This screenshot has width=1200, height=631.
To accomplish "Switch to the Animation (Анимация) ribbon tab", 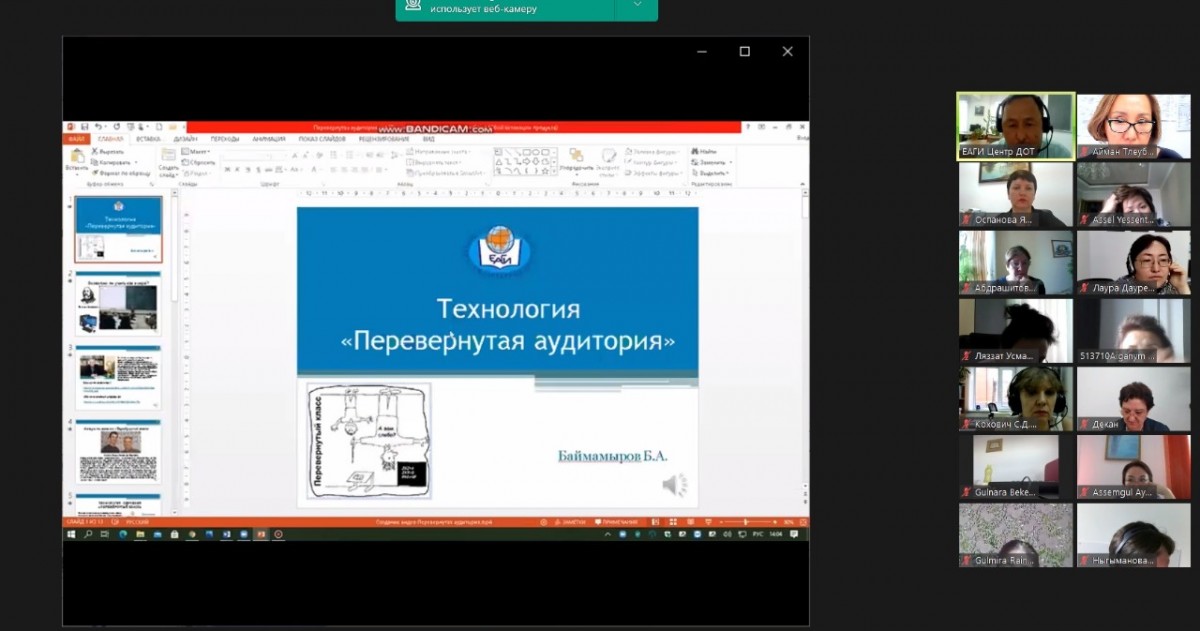I will (x=268, y=139).
